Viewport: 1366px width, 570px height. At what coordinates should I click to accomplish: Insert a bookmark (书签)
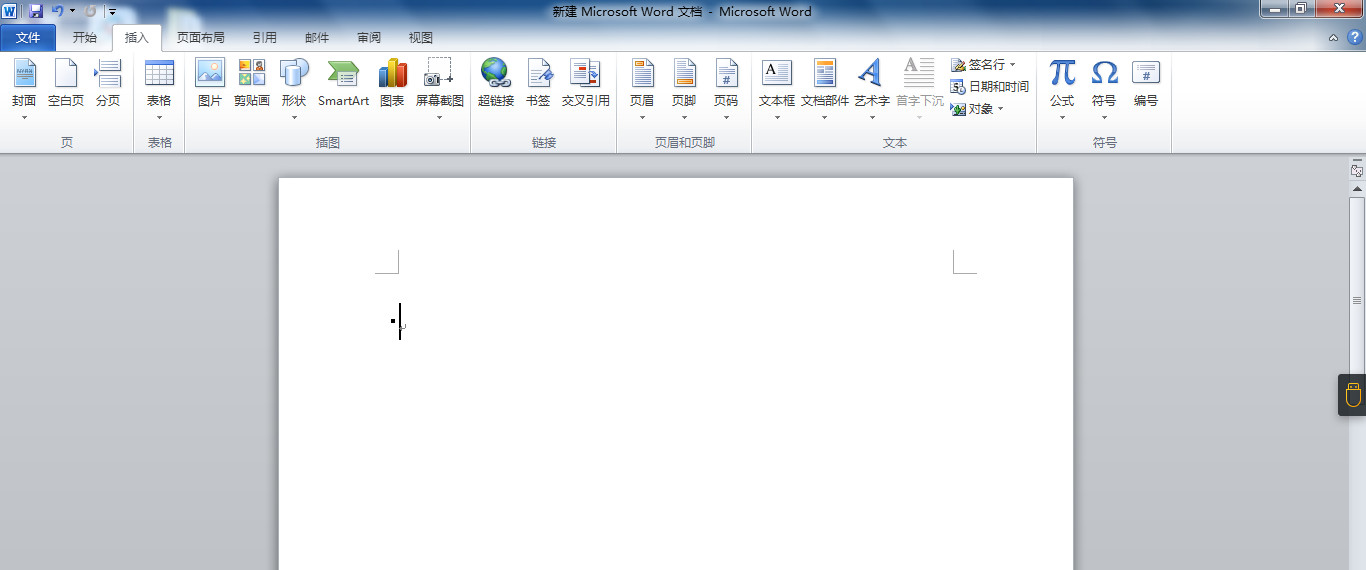(x=538, y=84)
